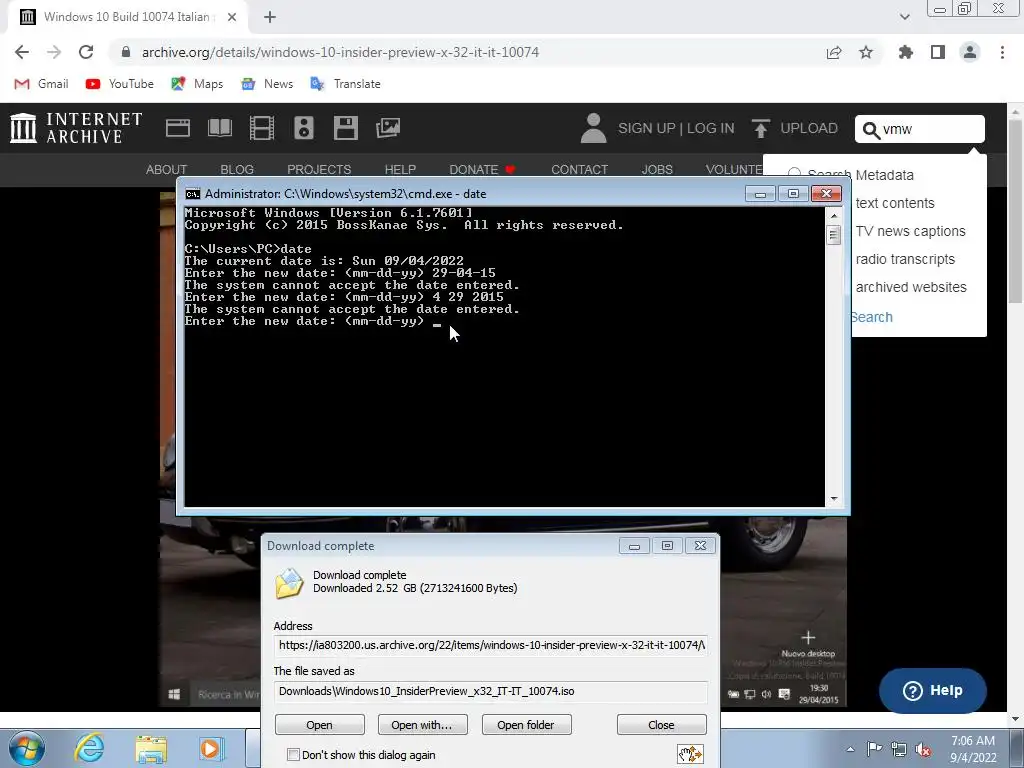
Task: Click the muted volume tray icon
Action: click(923, 750)
